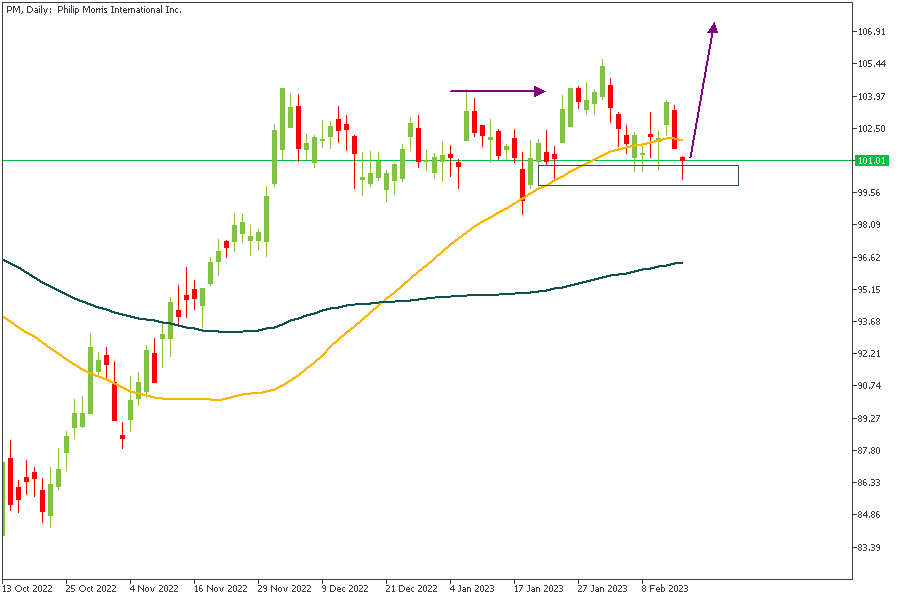This screenshot has width=900, height=600.
Task: Click the 83.39 price axis label
Action: (872, 548)
